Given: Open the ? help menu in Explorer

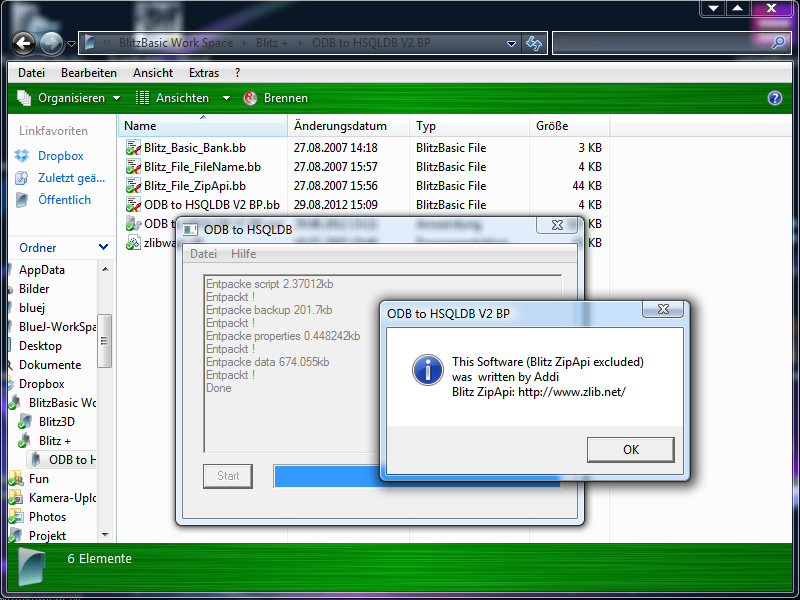Looking at the screenshot, I should pos(238,73).
